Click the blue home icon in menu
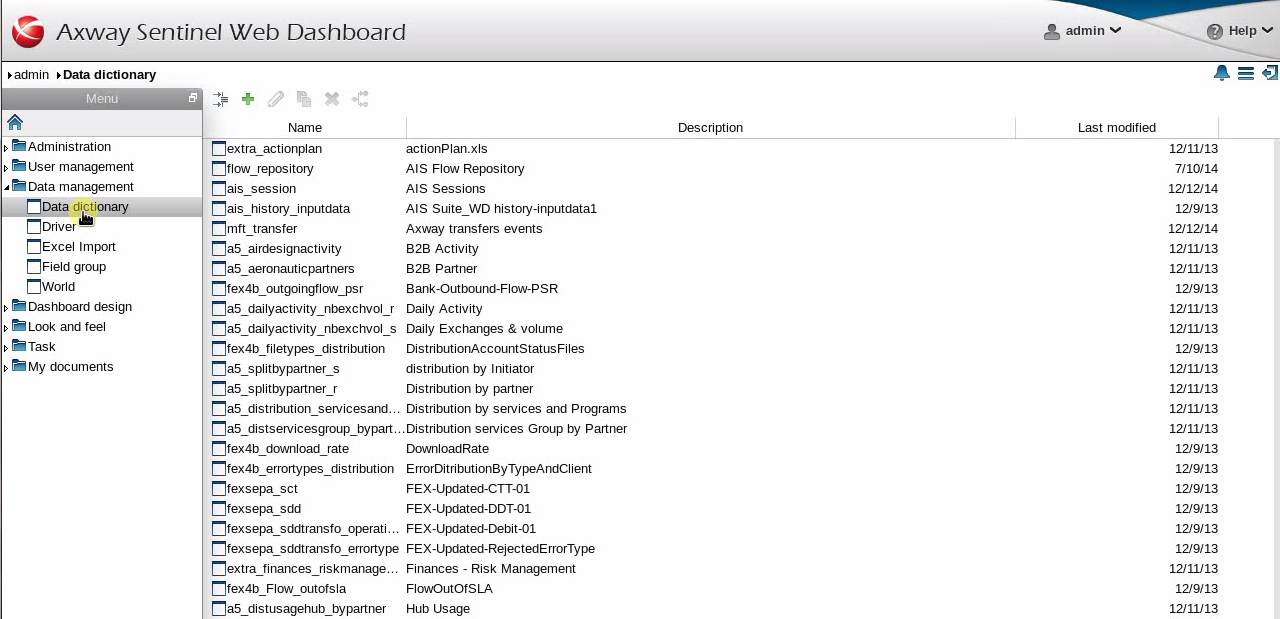This screenshot has height=619, width=1280. click(x=15, y=122)
